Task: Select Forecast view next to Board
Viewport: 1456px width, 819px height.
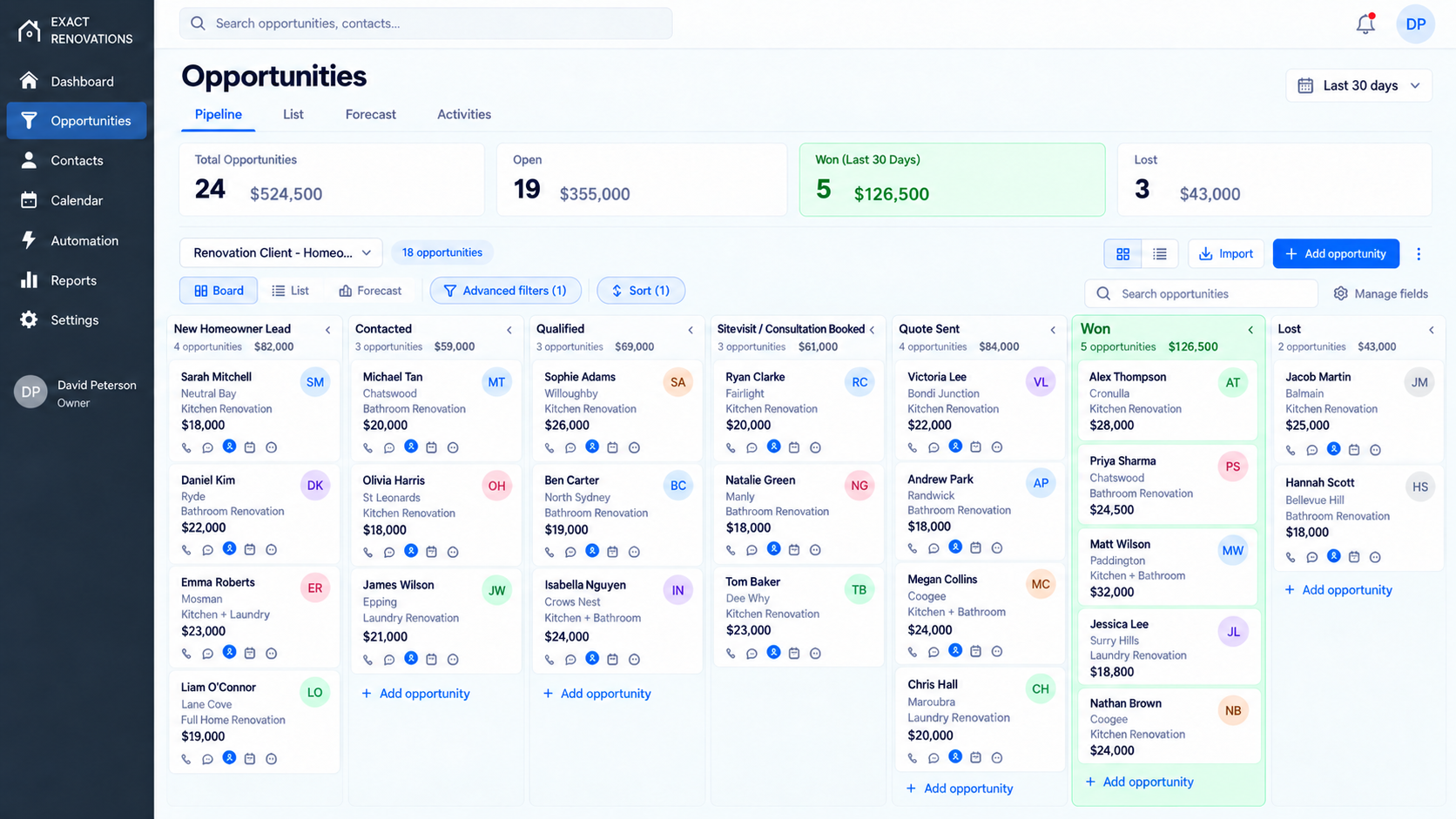Action: [370, 291]
